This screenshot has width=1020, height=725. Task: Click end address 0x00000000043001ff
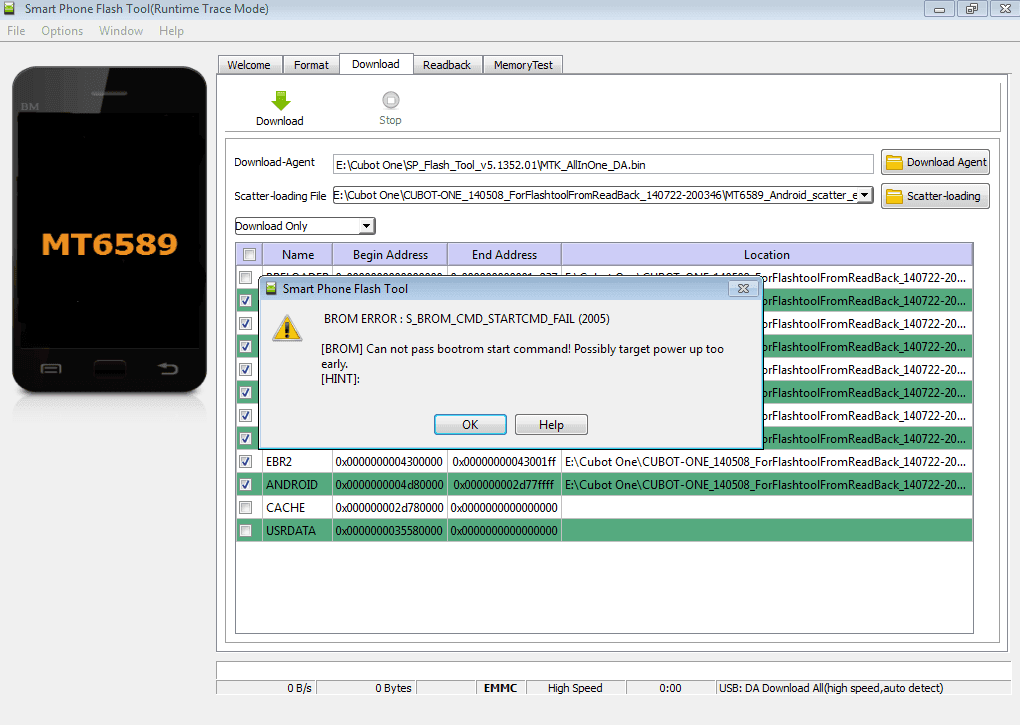click(504, 462)
